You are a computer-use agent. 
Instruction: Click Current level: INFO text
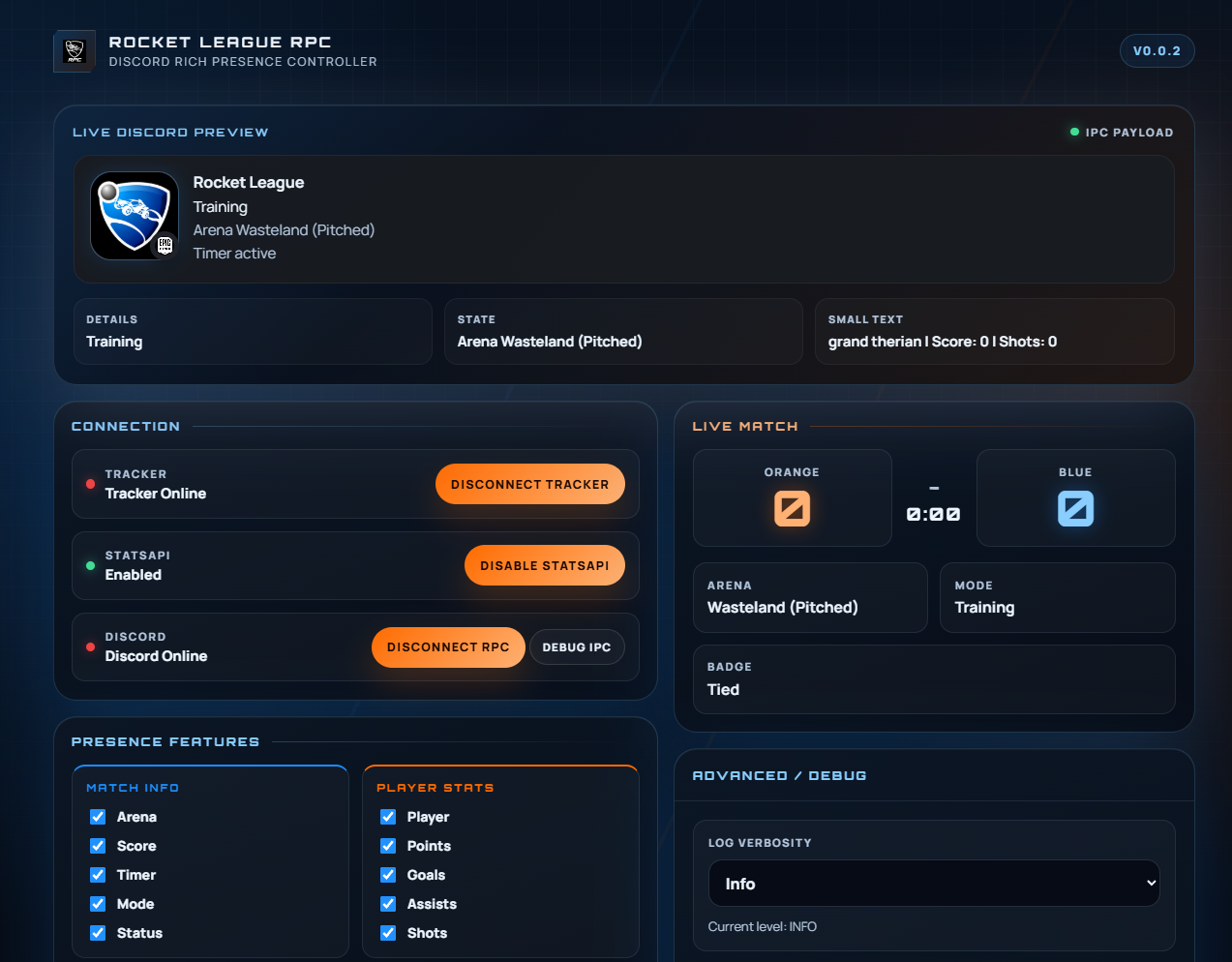(x=763, y=927)
